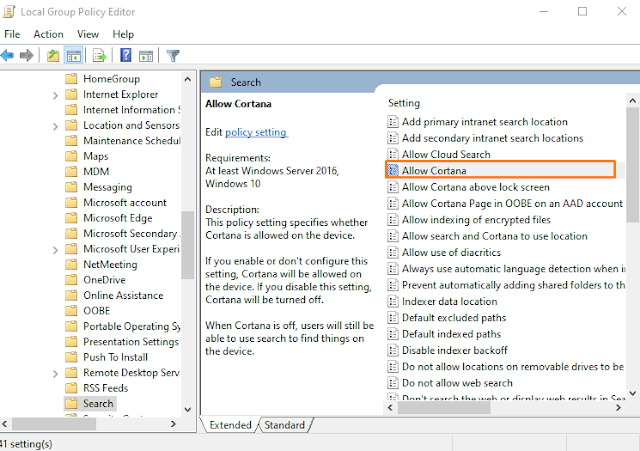Click the Search folder icon in the header
The image size is (640, 451).
coord(216,82)
